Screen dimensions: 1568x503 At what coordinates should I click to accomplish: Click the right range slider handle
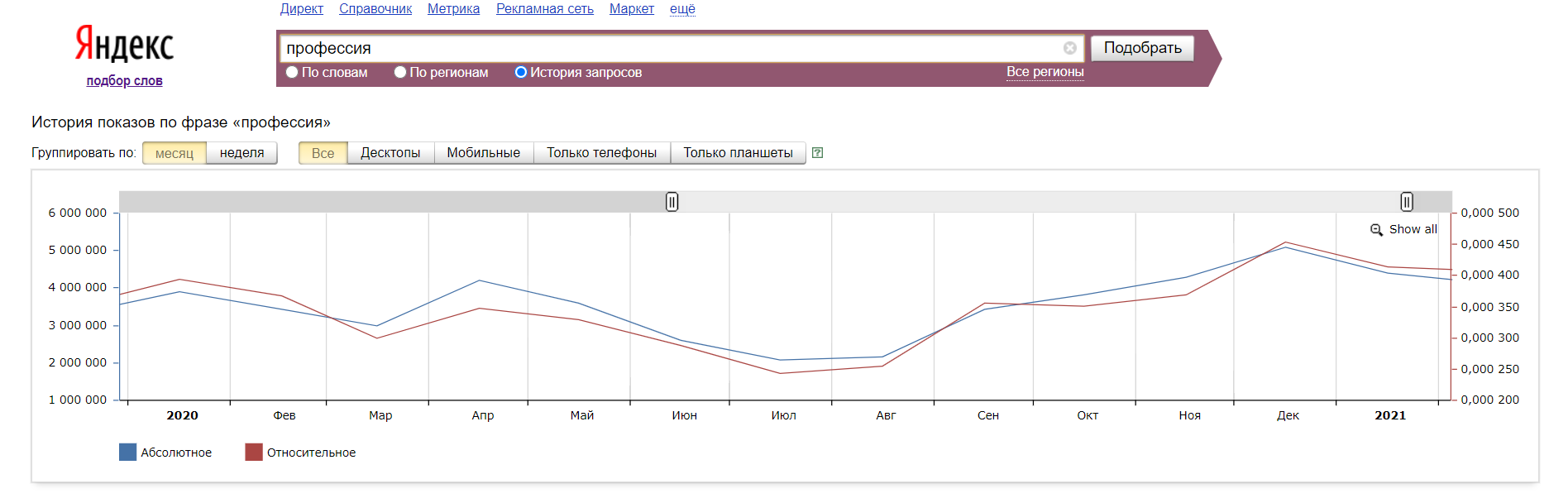pos(1407,202)
